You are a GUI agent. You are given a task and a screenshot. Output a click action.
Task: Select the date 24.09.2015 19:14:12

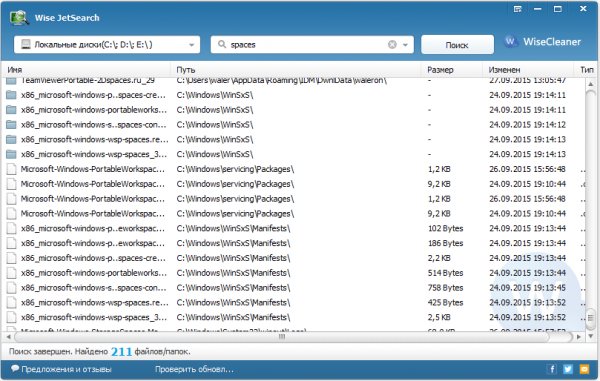point(527,125)
